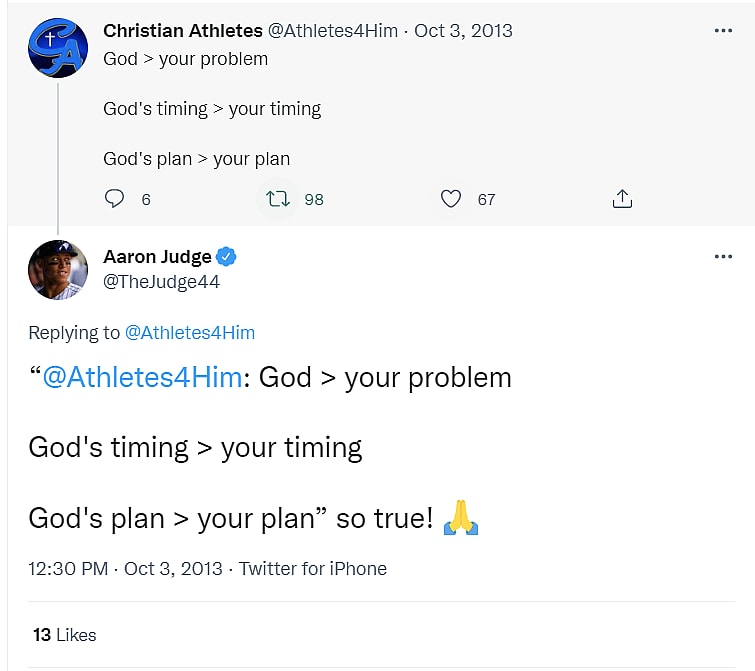This screenshot has height=671, width=755.
Task: Share the Christian Athletes tweet
Action: click(x=622, y=199)
